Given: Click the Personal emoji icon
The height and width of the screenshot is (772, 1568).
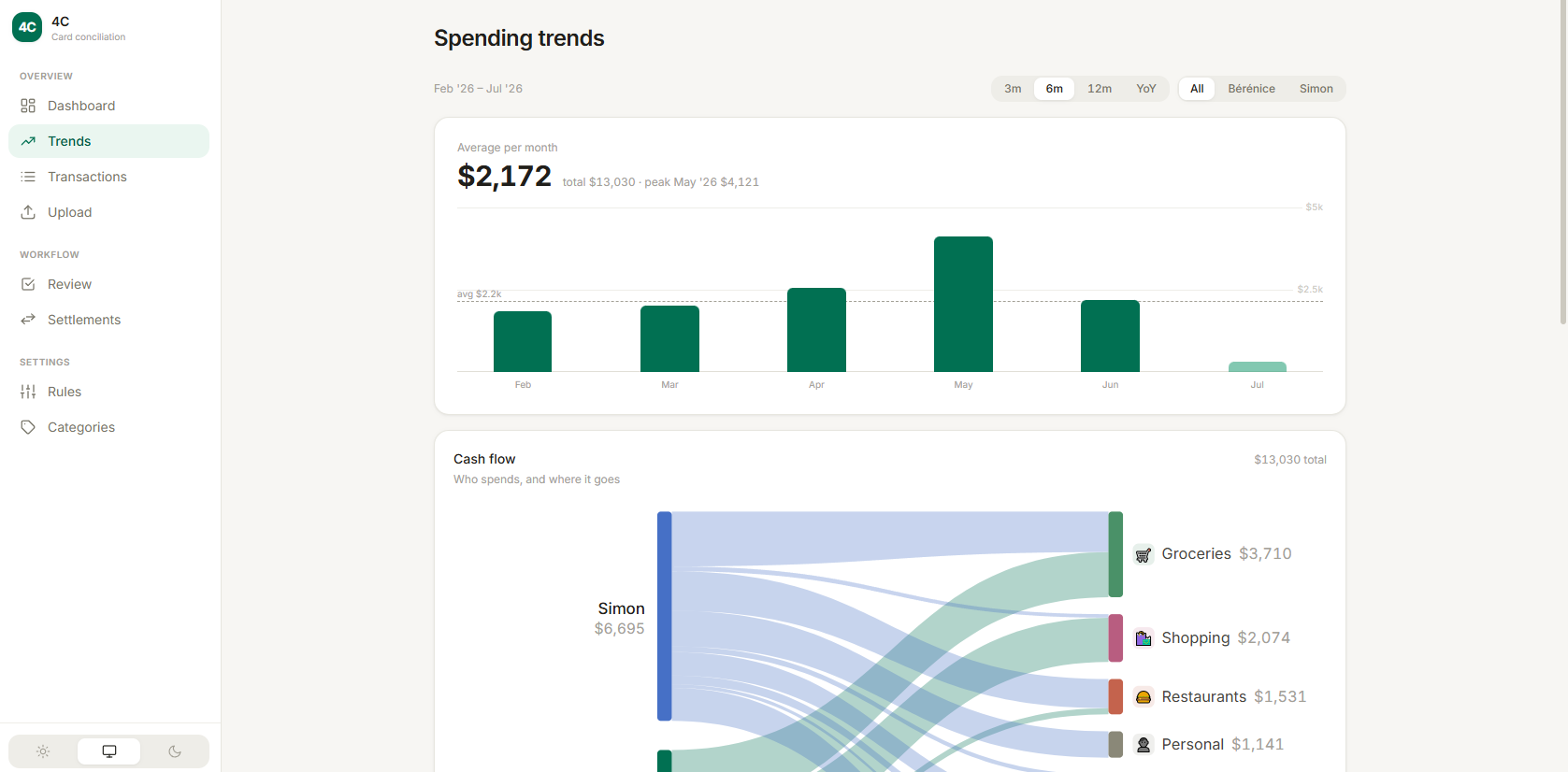Looking at the screenshot, I should coord(1144,745).
